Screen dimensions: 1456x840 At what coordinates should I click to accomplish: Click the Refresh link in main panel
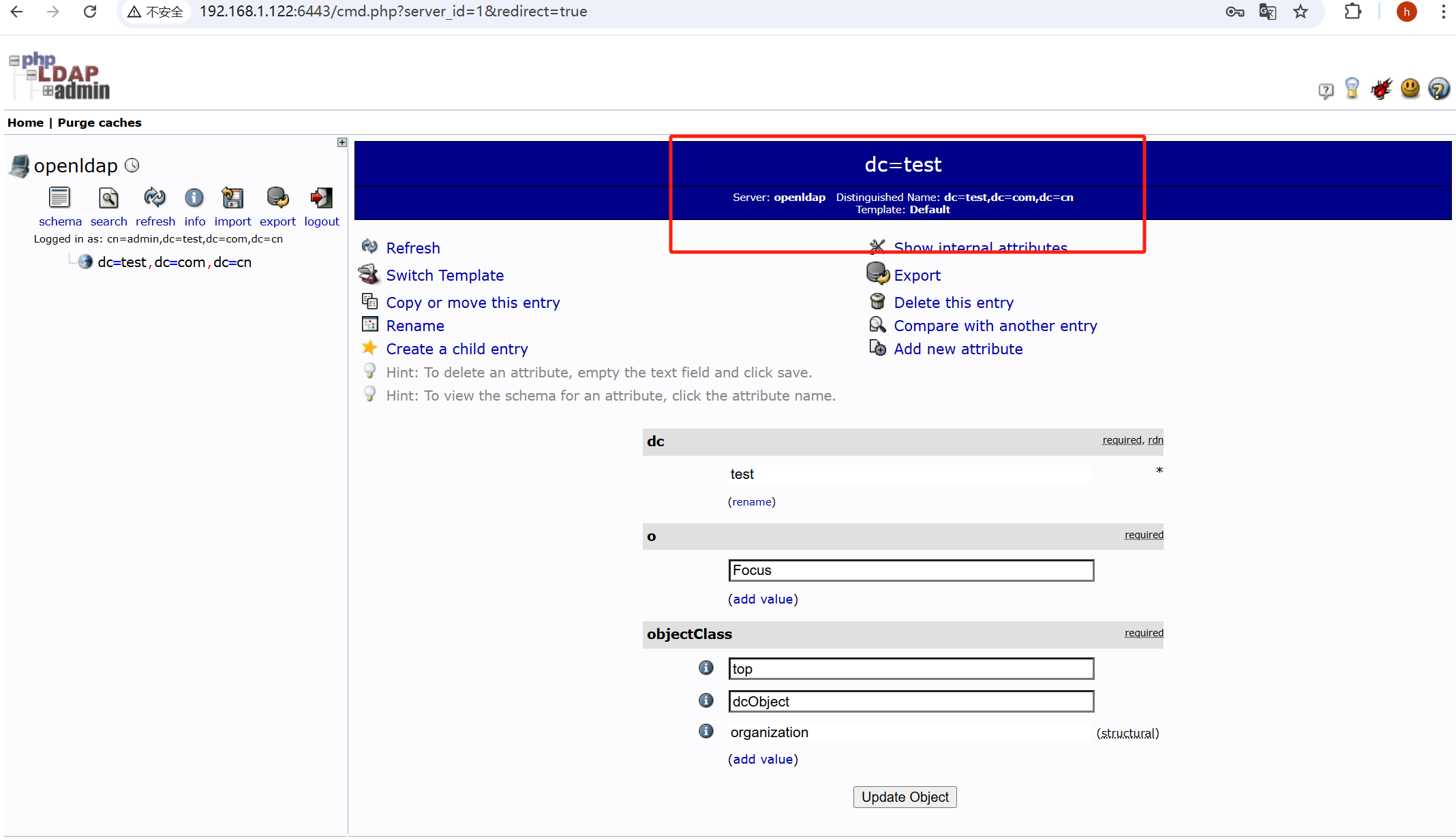413,248
